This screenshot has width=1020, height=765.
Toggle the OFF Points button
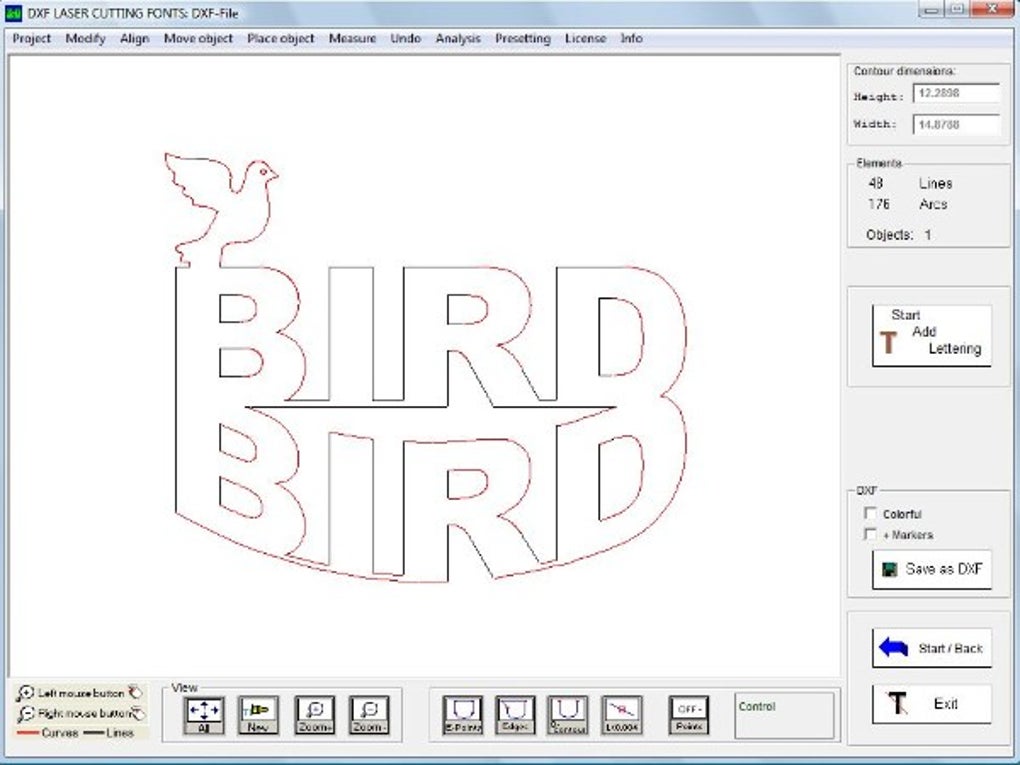[x=689, y=715]
